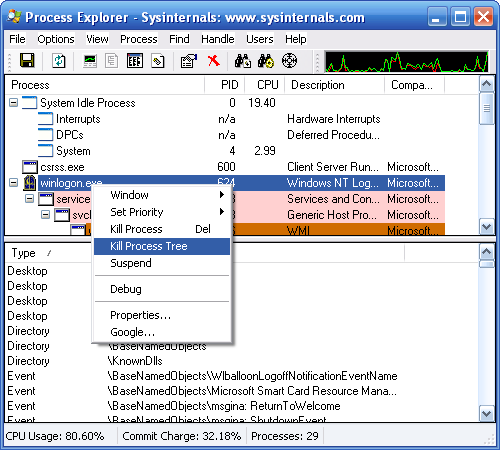Sort by the Description column header
This screenshot has height=450, width=500.
click(x=335, y=85)
